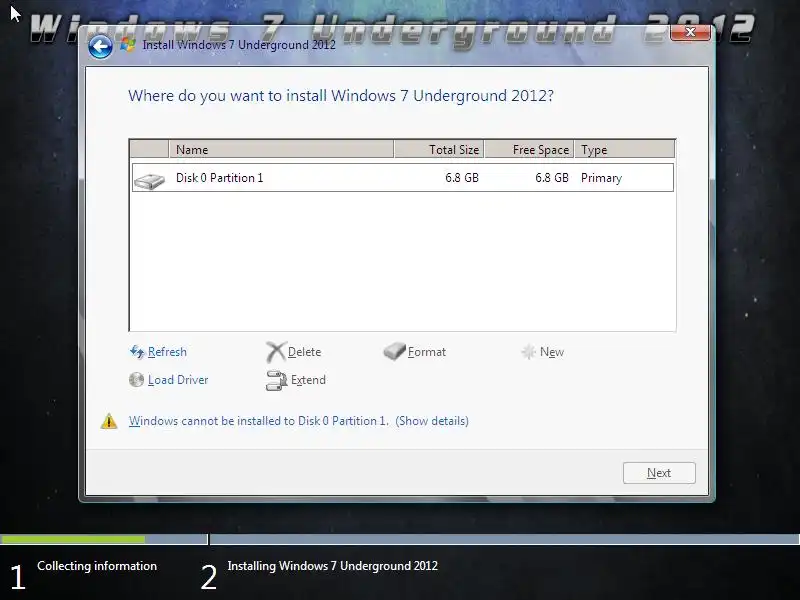Viewport: 800px width, 600px height.
Task: Select the Disk 0 Partition 1 row
Action: click(x=403, y=178)
